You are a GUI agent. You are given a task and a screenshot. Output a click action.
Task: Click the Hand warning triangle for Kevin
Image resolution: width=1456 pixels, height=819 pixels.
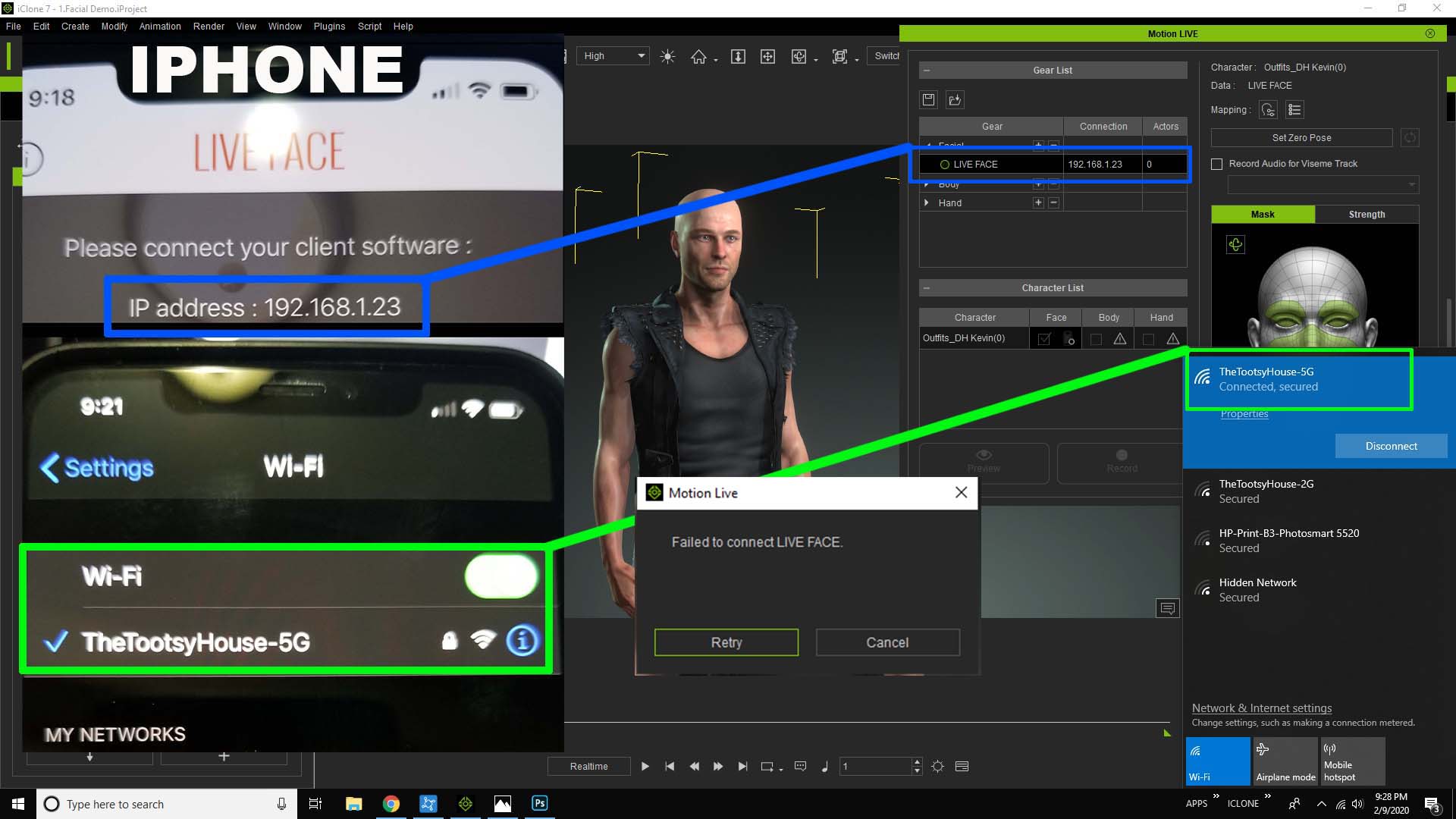tap(1173, 339)
